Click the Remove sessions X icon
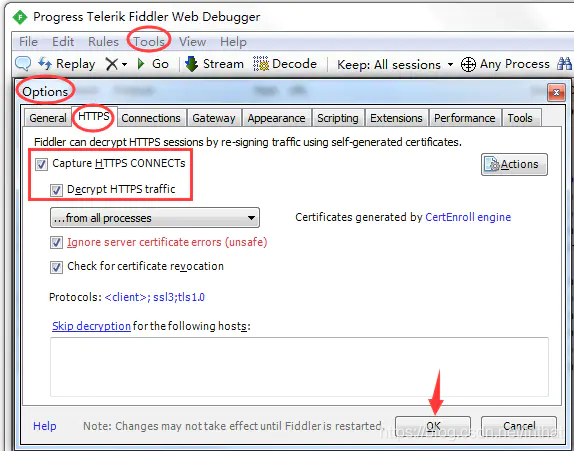The image size is (574, 451). [x=111, y=64]
